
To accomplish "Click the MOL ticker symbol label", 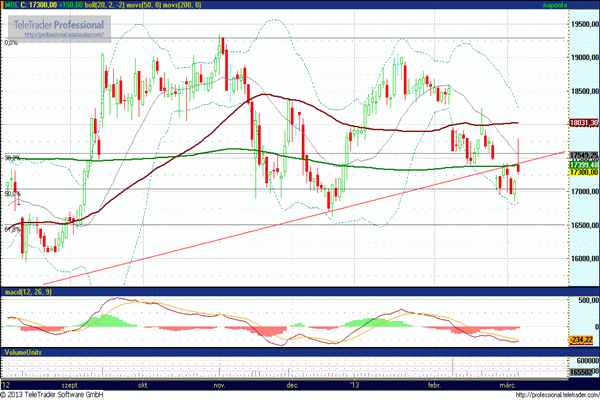I will (x=12, y=6).
